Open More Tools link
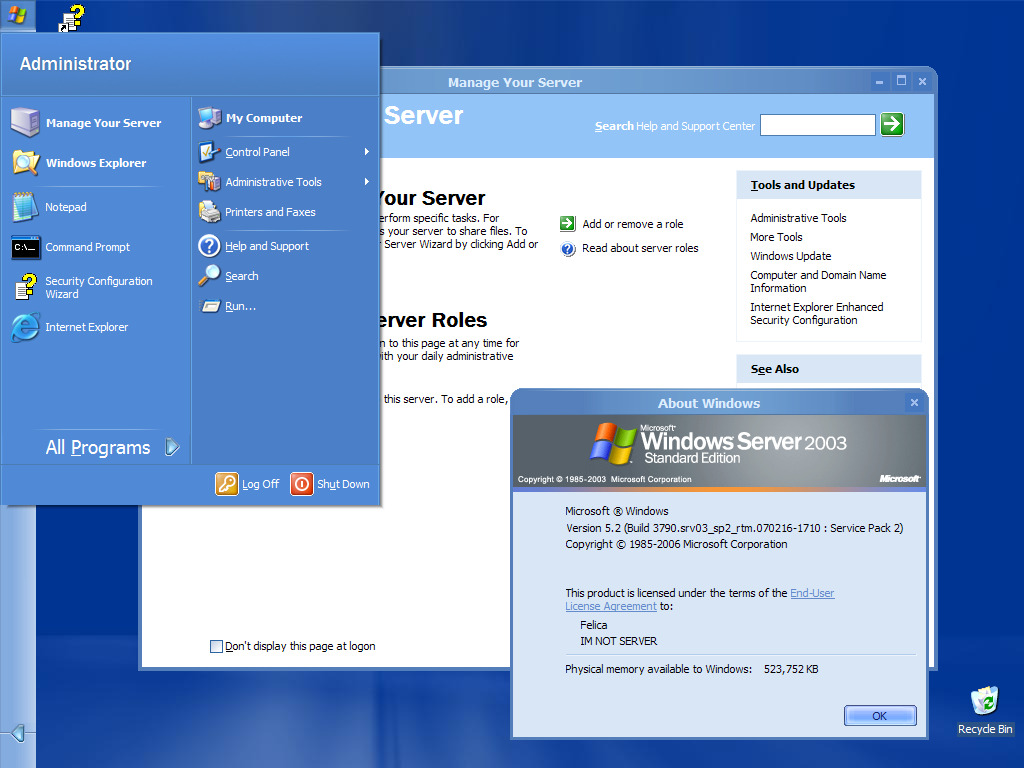 coord(776,237)
